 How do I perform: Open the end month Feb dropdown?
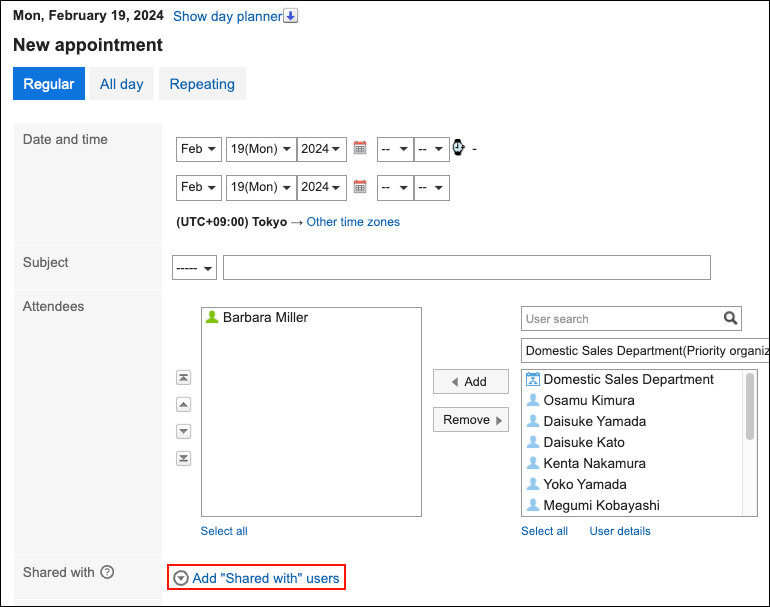tap(199, 188)
